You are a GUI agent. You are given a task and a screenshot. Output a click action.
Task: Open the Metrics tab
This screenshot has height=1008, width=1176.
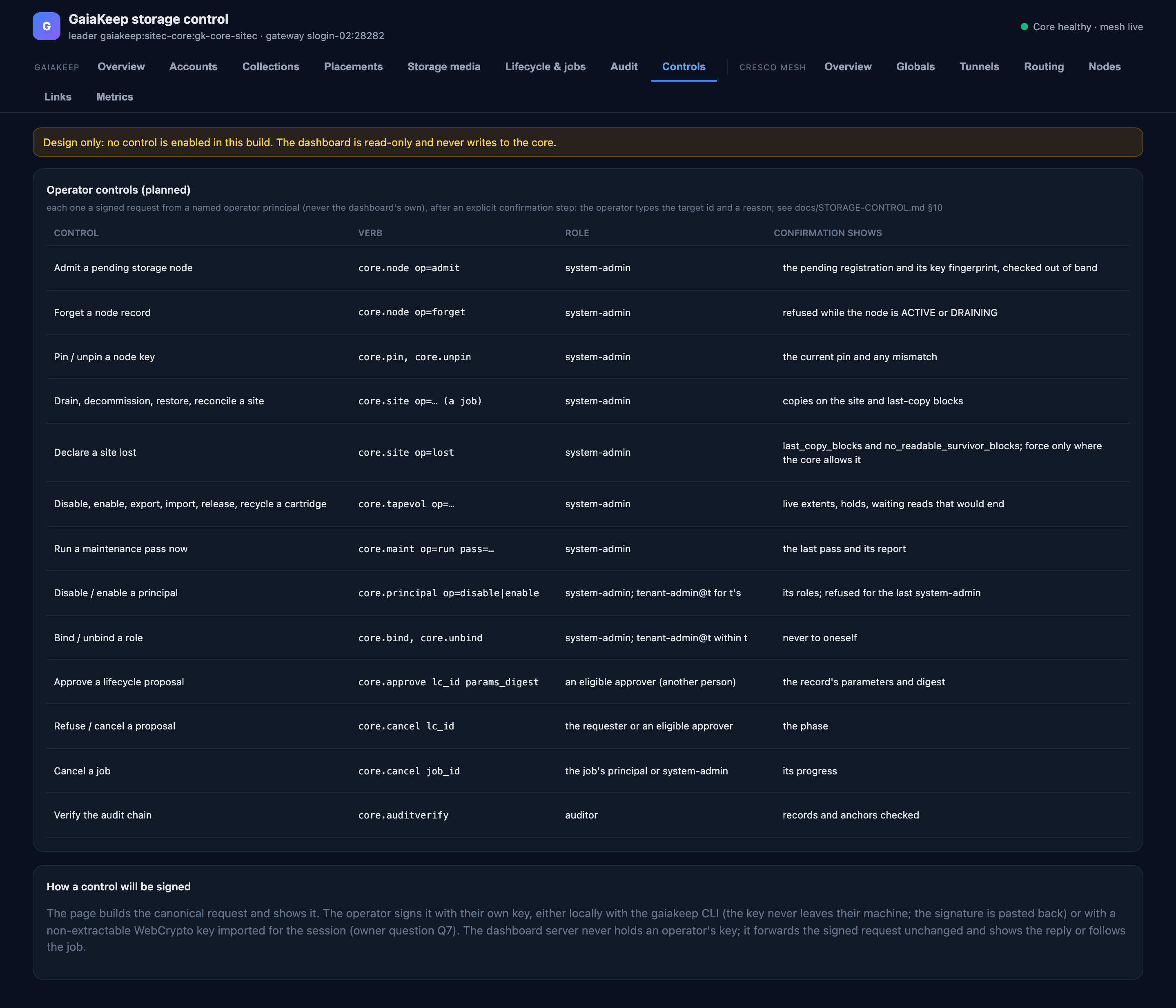point(115,96)
